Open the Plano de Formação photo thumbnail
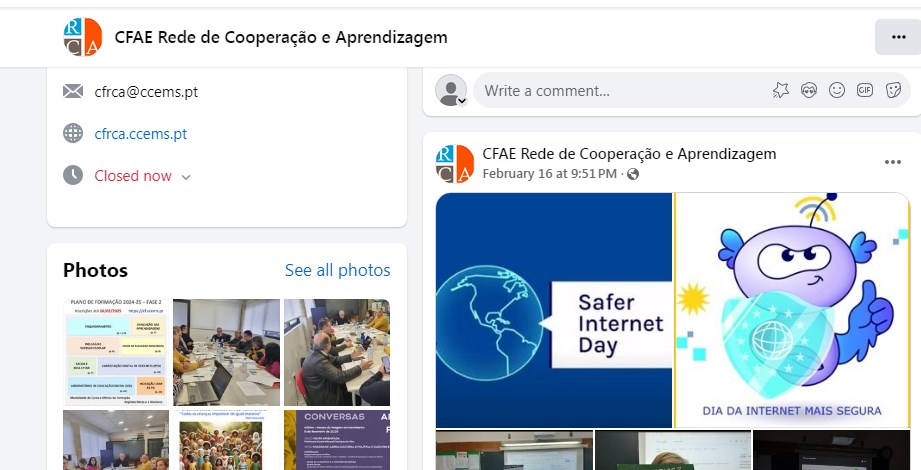Screen dimensions: 921x470 115,352
